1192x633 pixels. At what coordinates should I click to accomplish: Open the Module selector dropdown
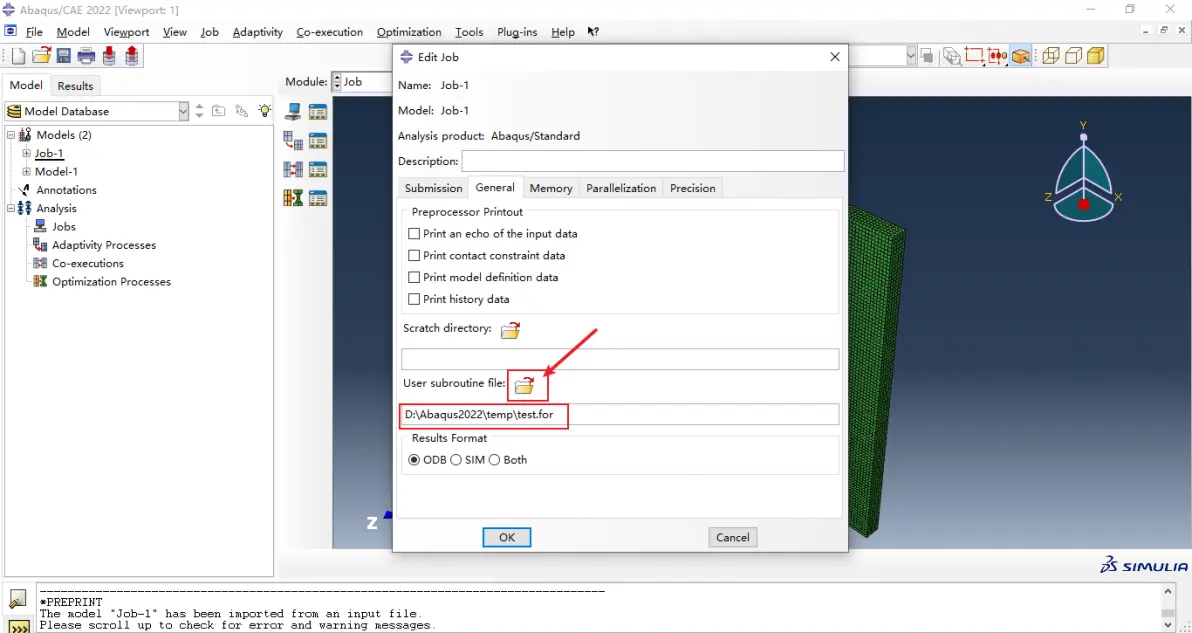pyautogui.click(x=338, y=81)
